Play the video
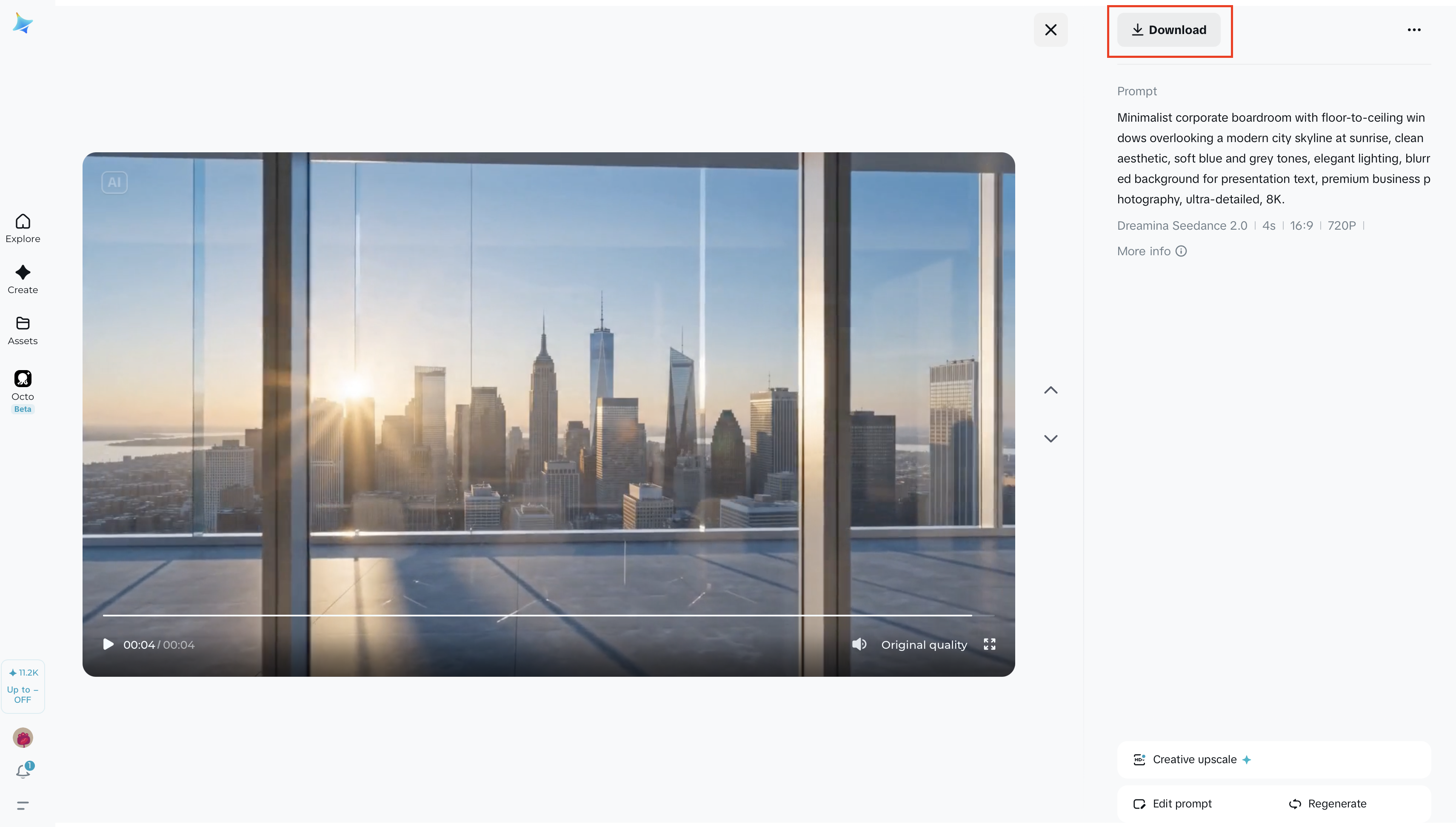The width and height of the screenshot is (1456, 827). pos(108,644)
